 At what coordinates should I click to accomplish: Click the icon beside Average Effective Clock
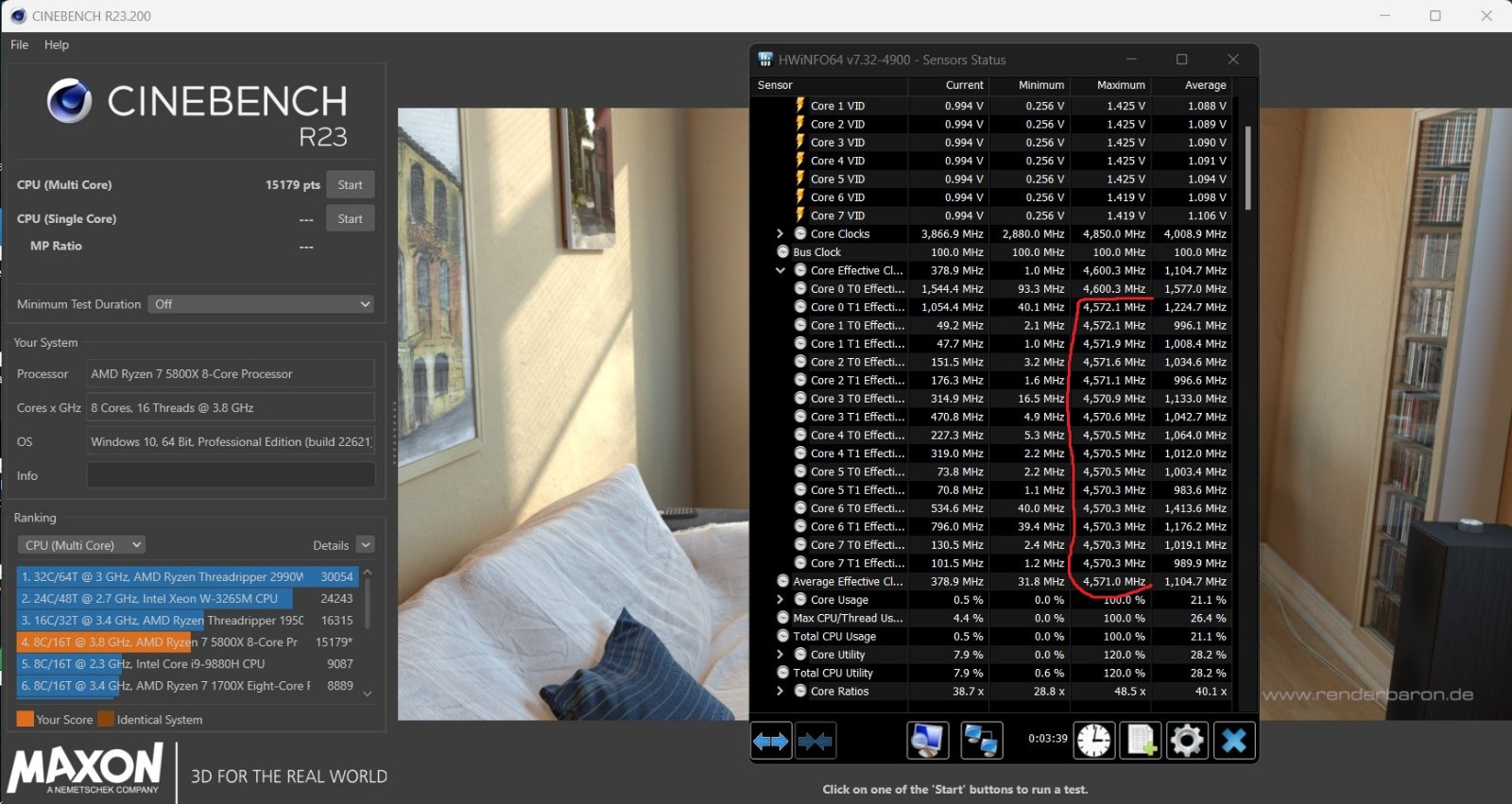pyautogui.click(x=782, y=581)
